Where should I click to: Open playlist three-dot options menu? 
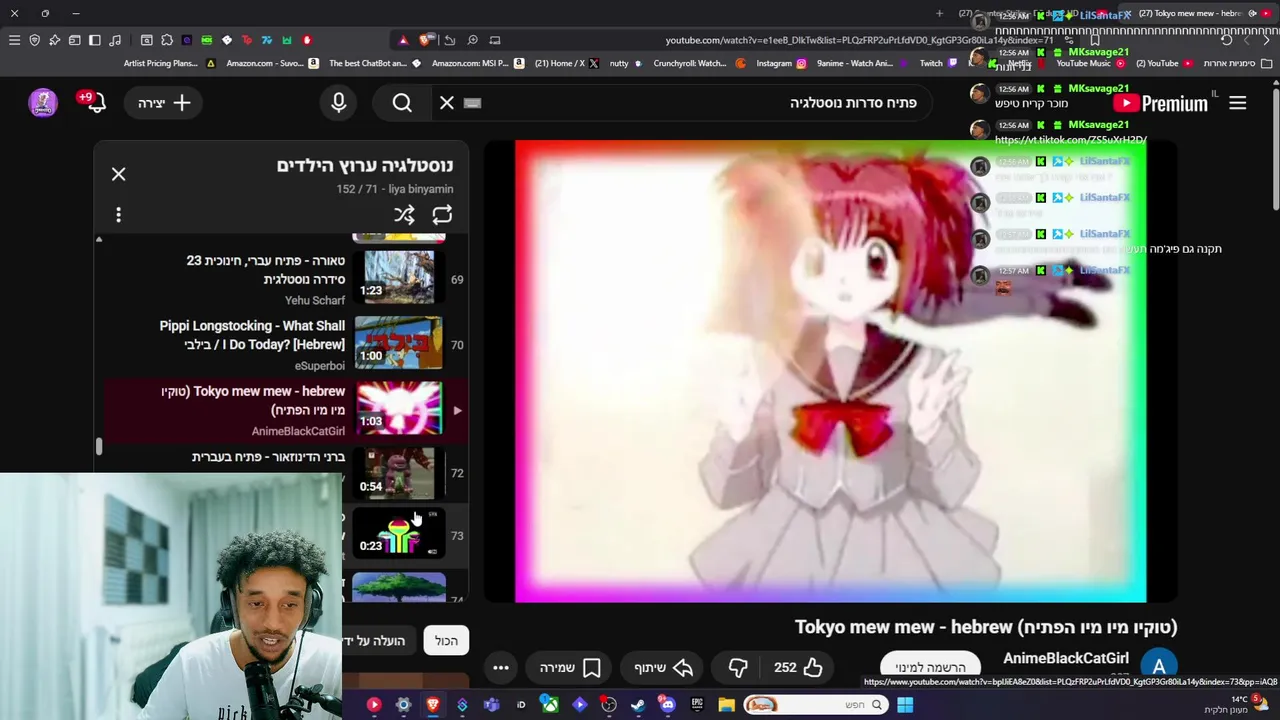118,215
